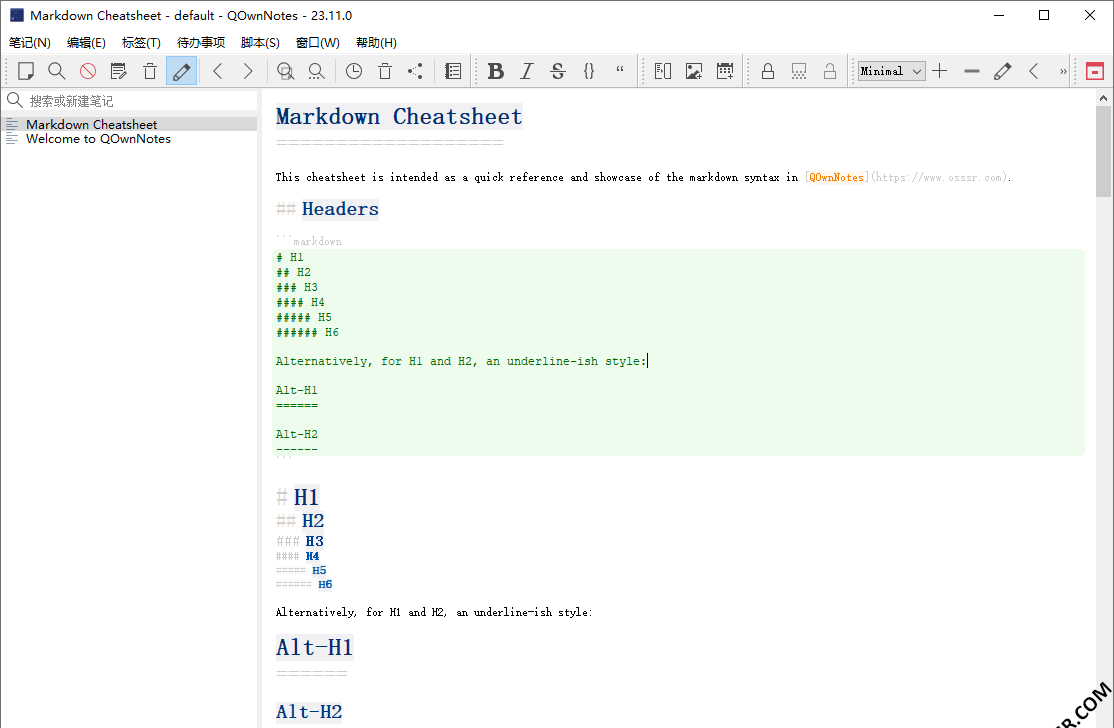
Task: Show note version history clock icon
Action: (x=354, y=71)
